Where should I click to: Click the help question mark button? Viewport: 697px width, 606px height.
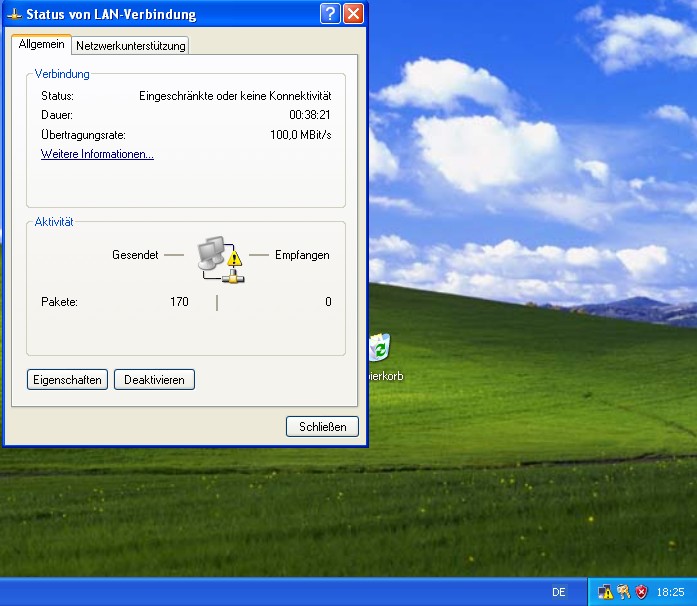[x=330, y=14]
